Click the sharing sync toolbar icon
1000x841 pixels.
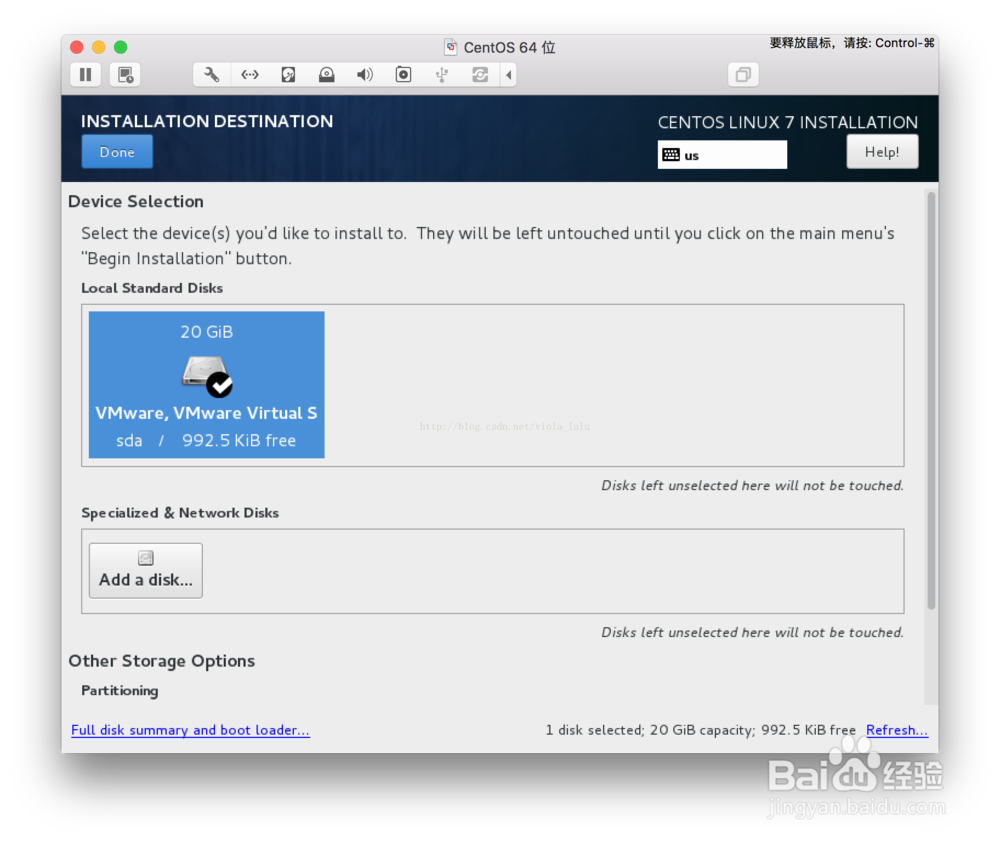480,75
